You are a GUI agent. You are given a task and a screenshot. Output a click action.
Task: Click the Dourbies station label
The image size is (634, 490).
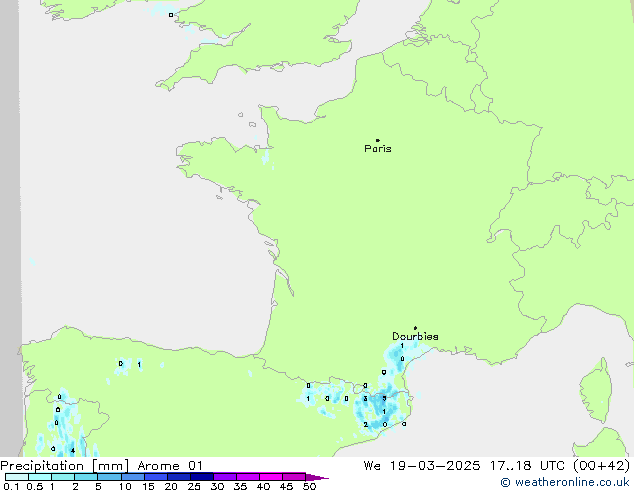[x=415, y=336]
